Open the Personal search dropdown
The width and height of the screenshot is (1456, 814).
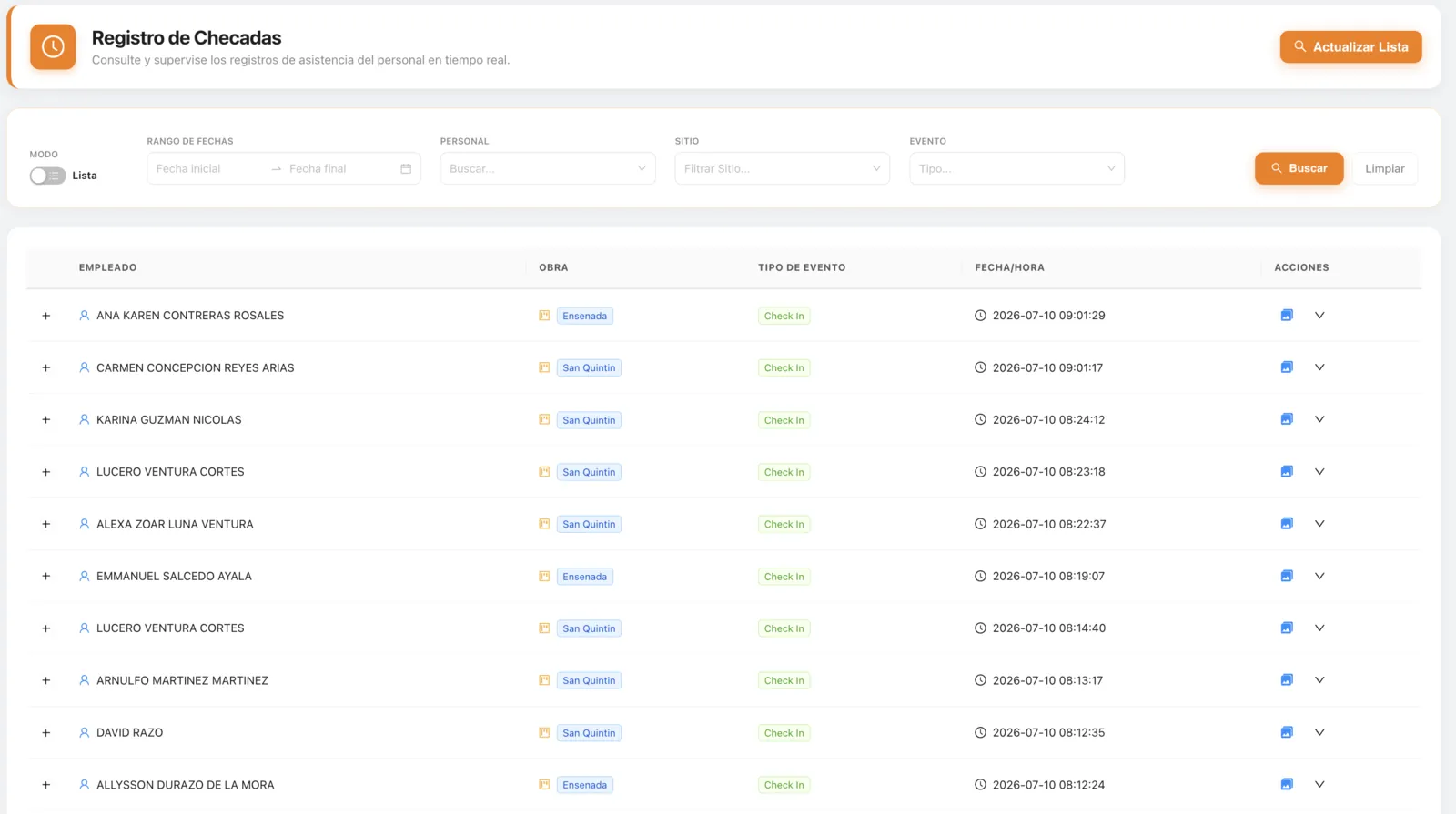548,168
